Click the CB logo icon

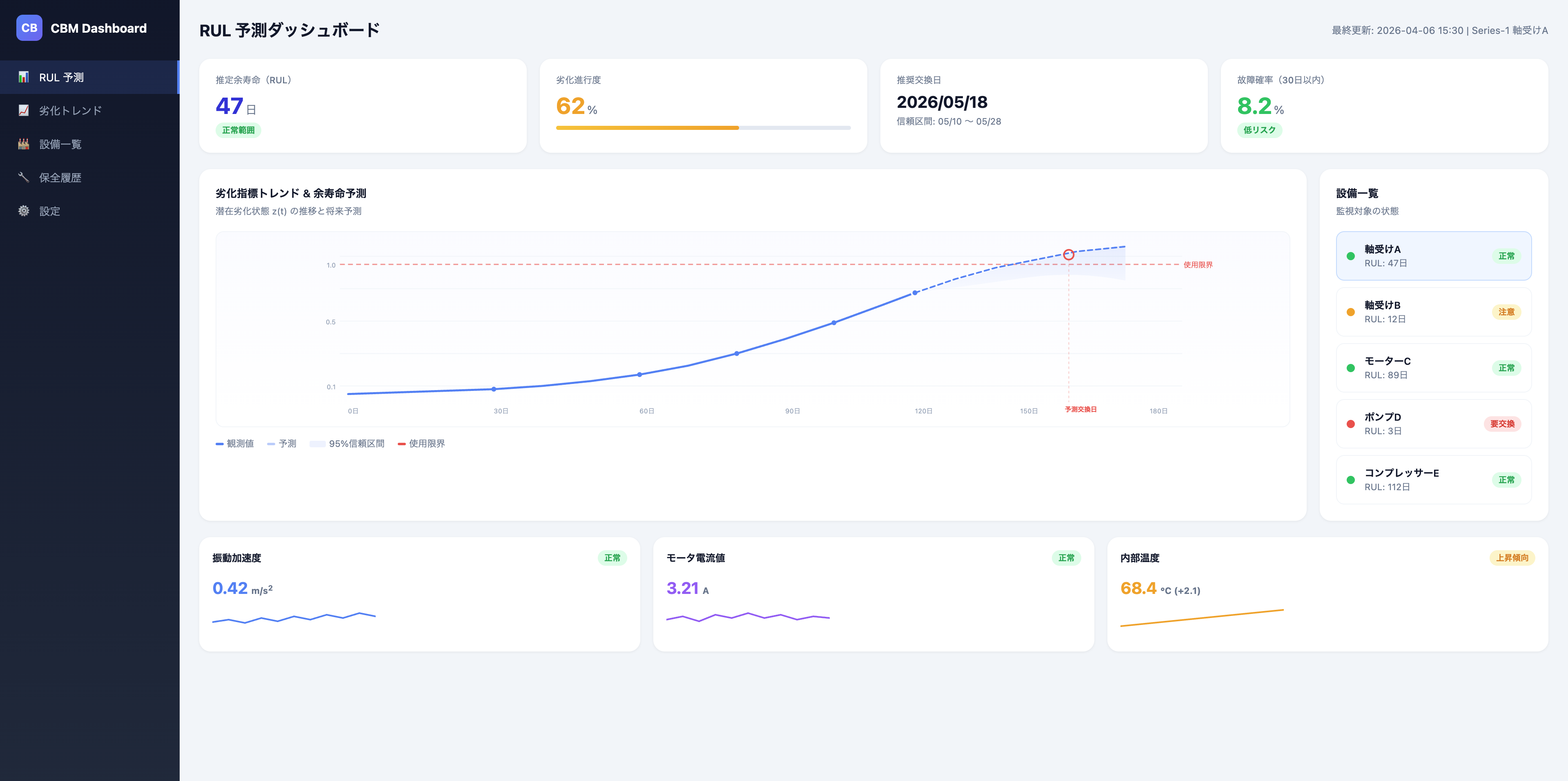[x=29, y=28]
